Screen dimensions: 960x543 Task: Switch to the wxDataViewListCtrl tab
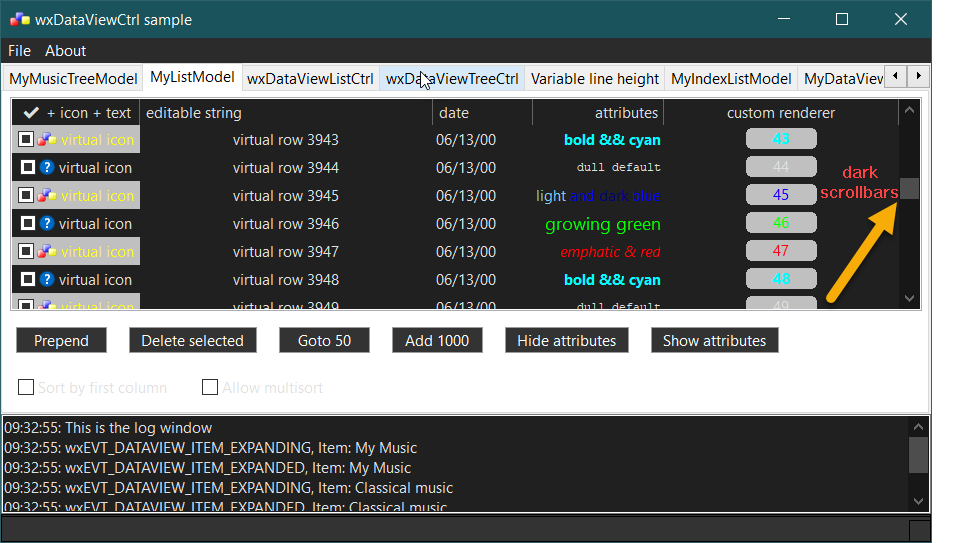(x=310, y=79)
